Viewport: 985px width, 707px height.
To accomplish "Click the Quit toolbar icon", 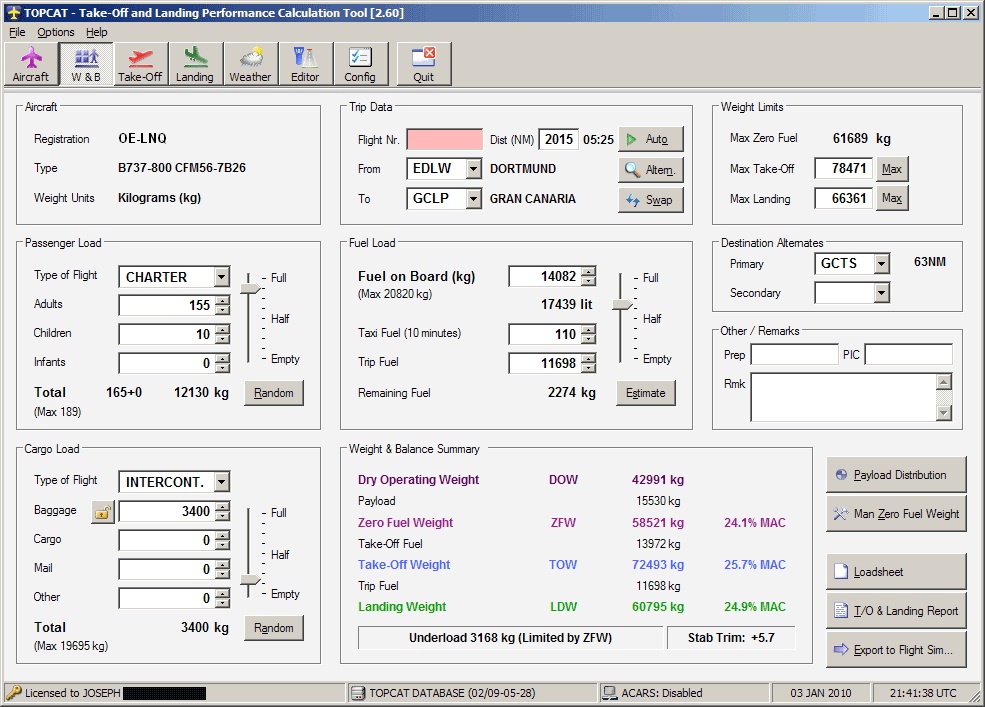I will click(424, 65).
